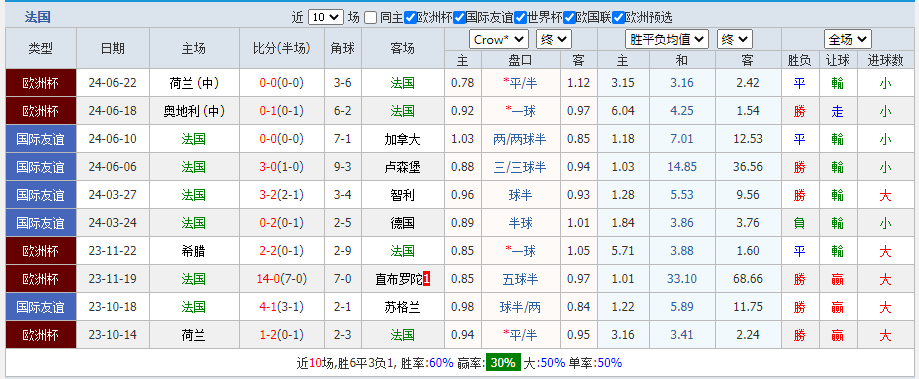919x379 pixels.
Task: Click the 球半/两 handicap cell
Action: pos(520,307)
